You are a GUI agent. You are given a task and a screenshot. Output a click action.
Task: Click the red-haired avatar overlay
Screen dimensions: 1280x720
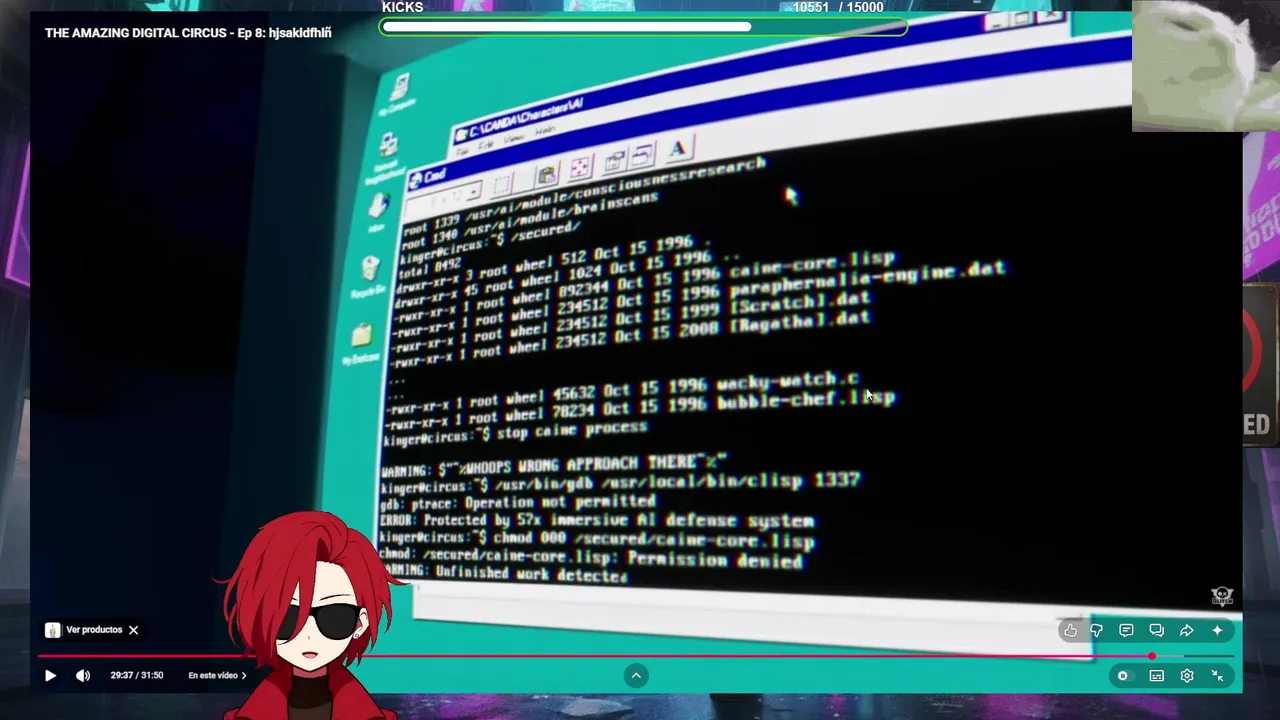pos(312,615)
